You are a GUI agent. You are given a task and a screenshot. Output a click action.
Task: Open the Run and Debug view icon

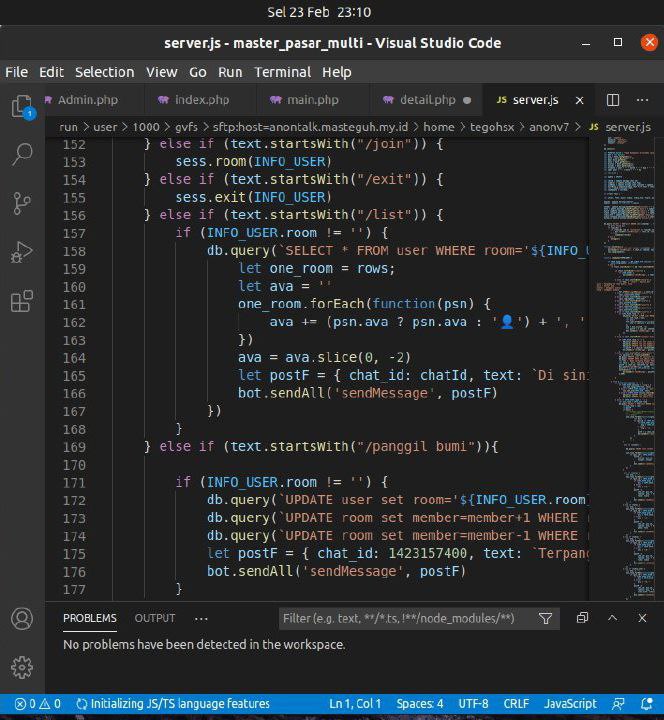(x=22, y=252)
